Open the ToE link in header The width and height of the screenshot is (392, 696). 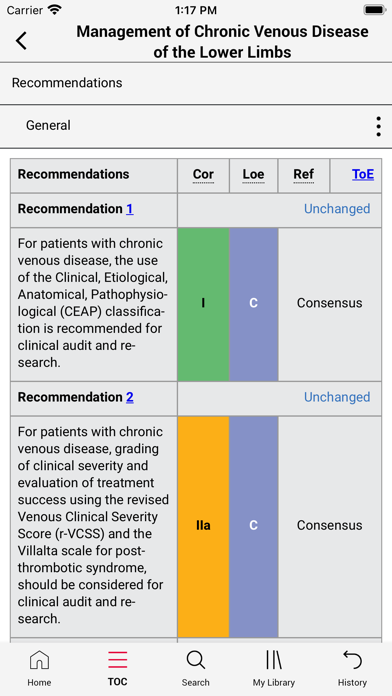pyautogui.click(x=363, y=174)
